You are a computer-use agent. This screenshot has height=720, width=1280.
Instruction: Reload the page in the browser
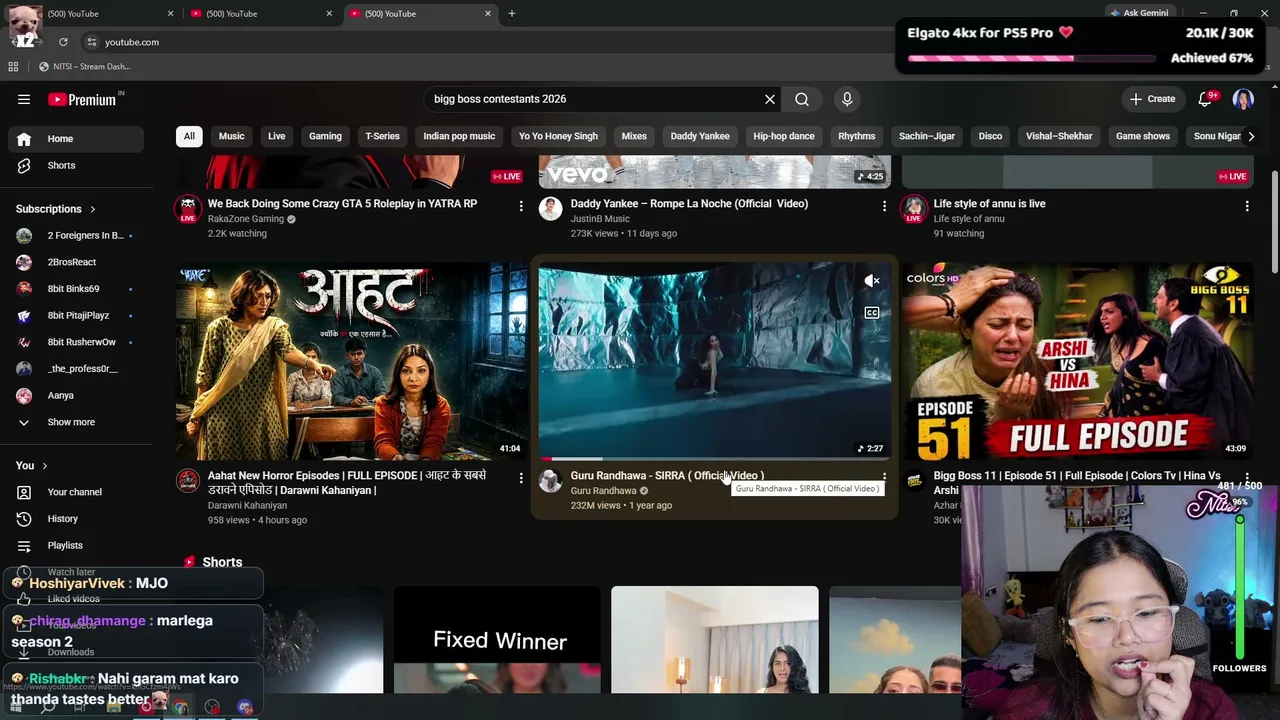(x=63, y=42)
